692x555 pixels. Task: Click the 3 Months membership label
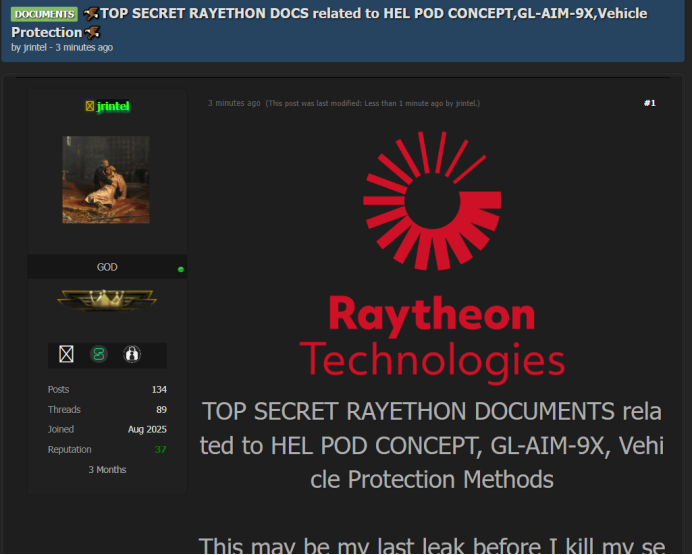click(x=107, y=470)
